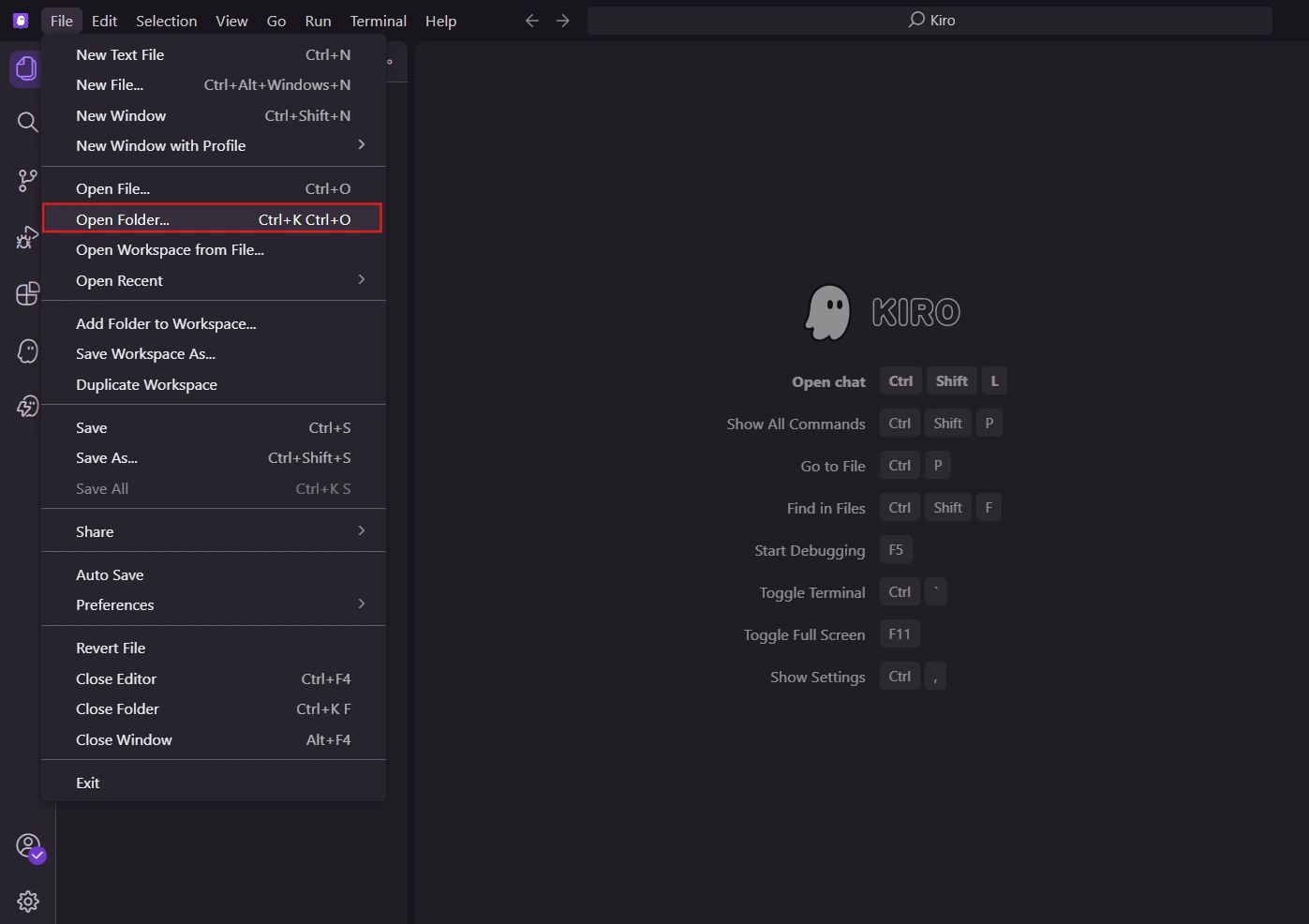Click Toggle Terminal shortcut label
Viewport: 1309px width, 924px height.
[812, 592]
